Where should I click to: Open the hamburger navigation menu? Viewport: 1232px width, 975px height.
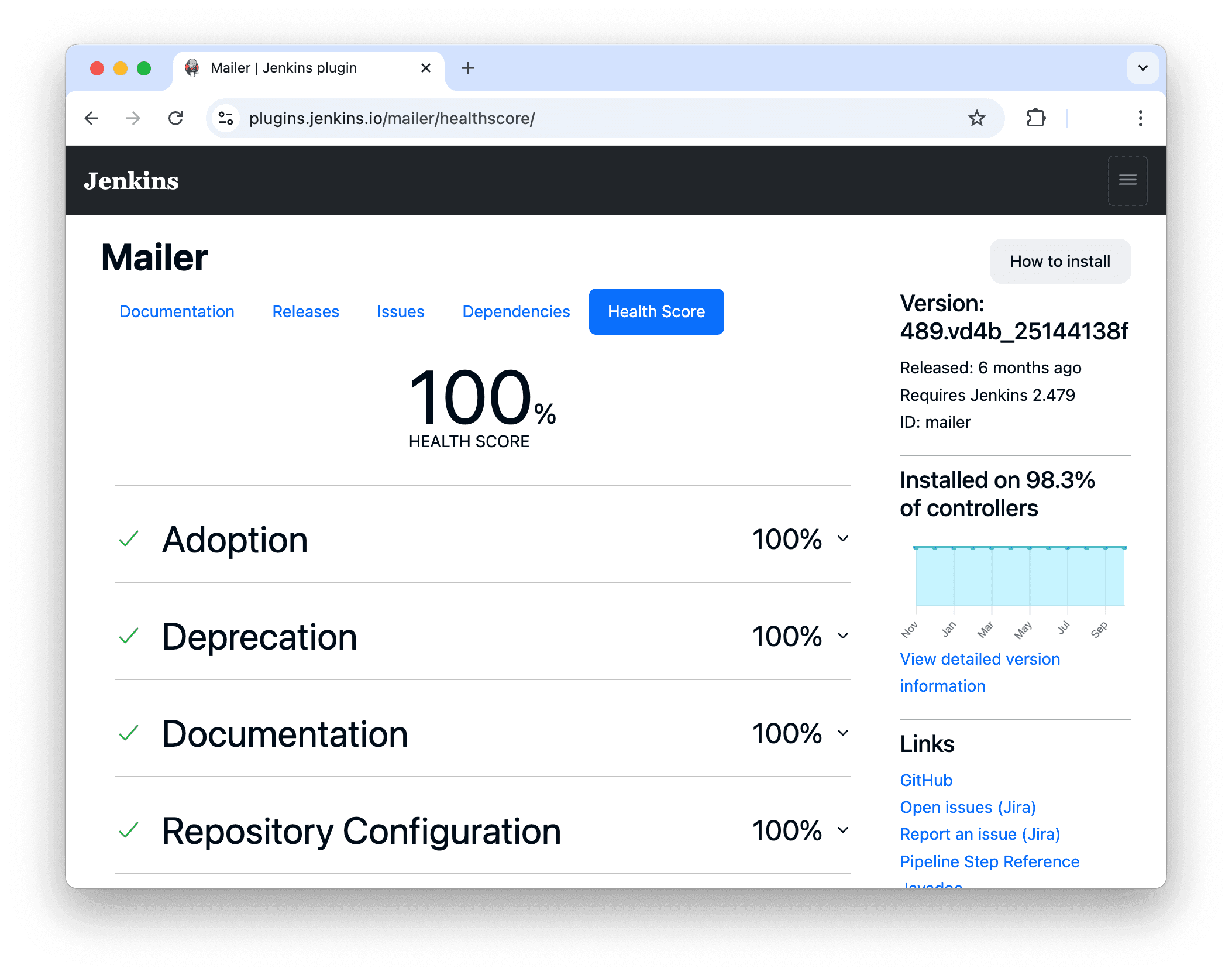(1127, 180)
